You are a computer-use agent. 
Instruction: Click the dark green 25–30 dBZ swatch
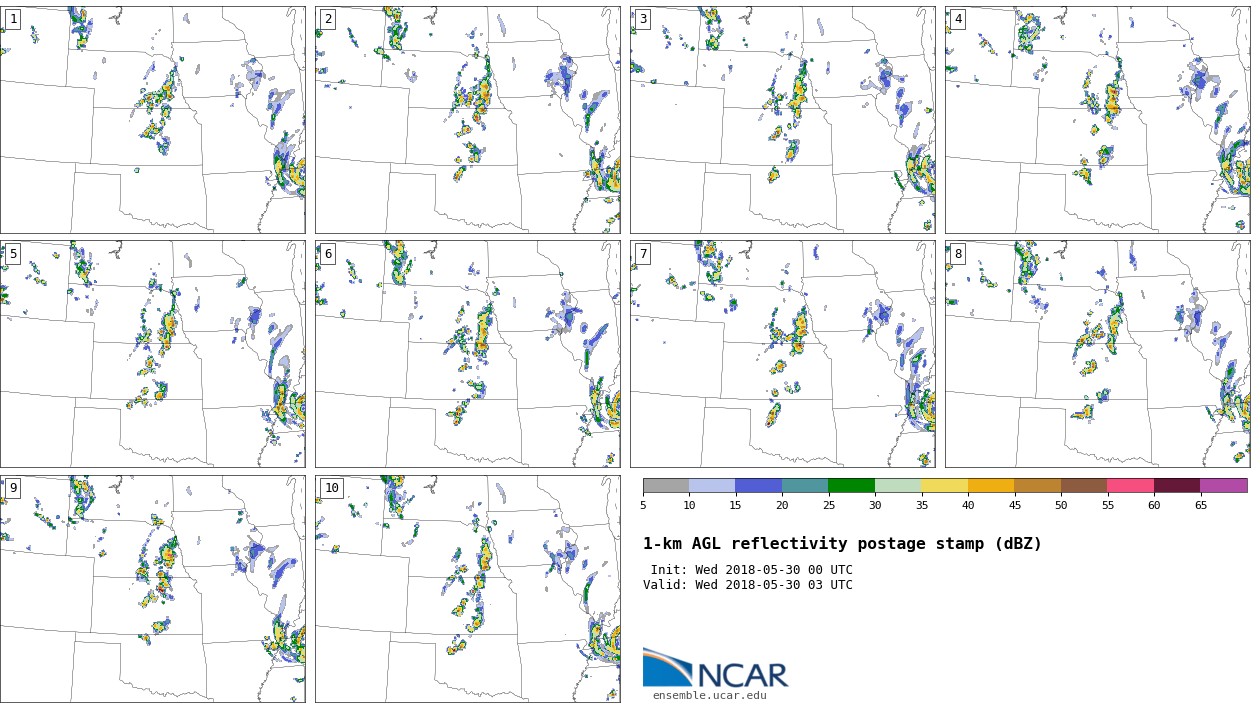tap(851, 485)
